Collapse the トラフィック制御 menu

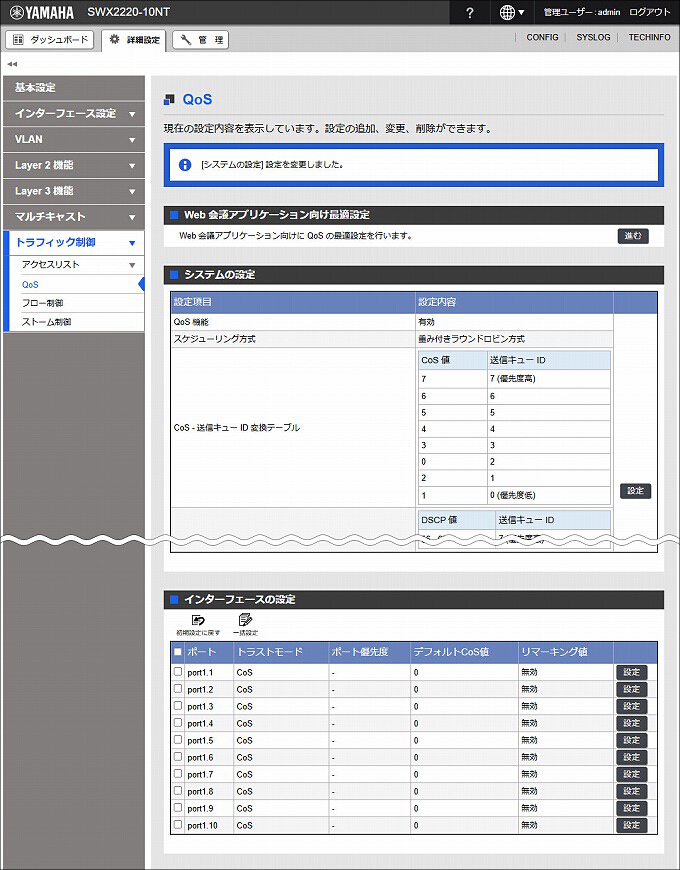76,242
